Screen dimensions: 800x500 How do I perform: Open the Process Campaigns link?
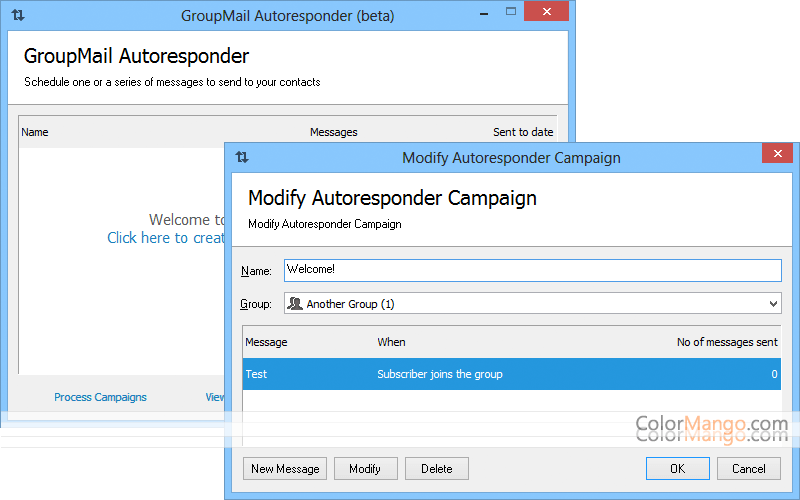click(100, 397)
